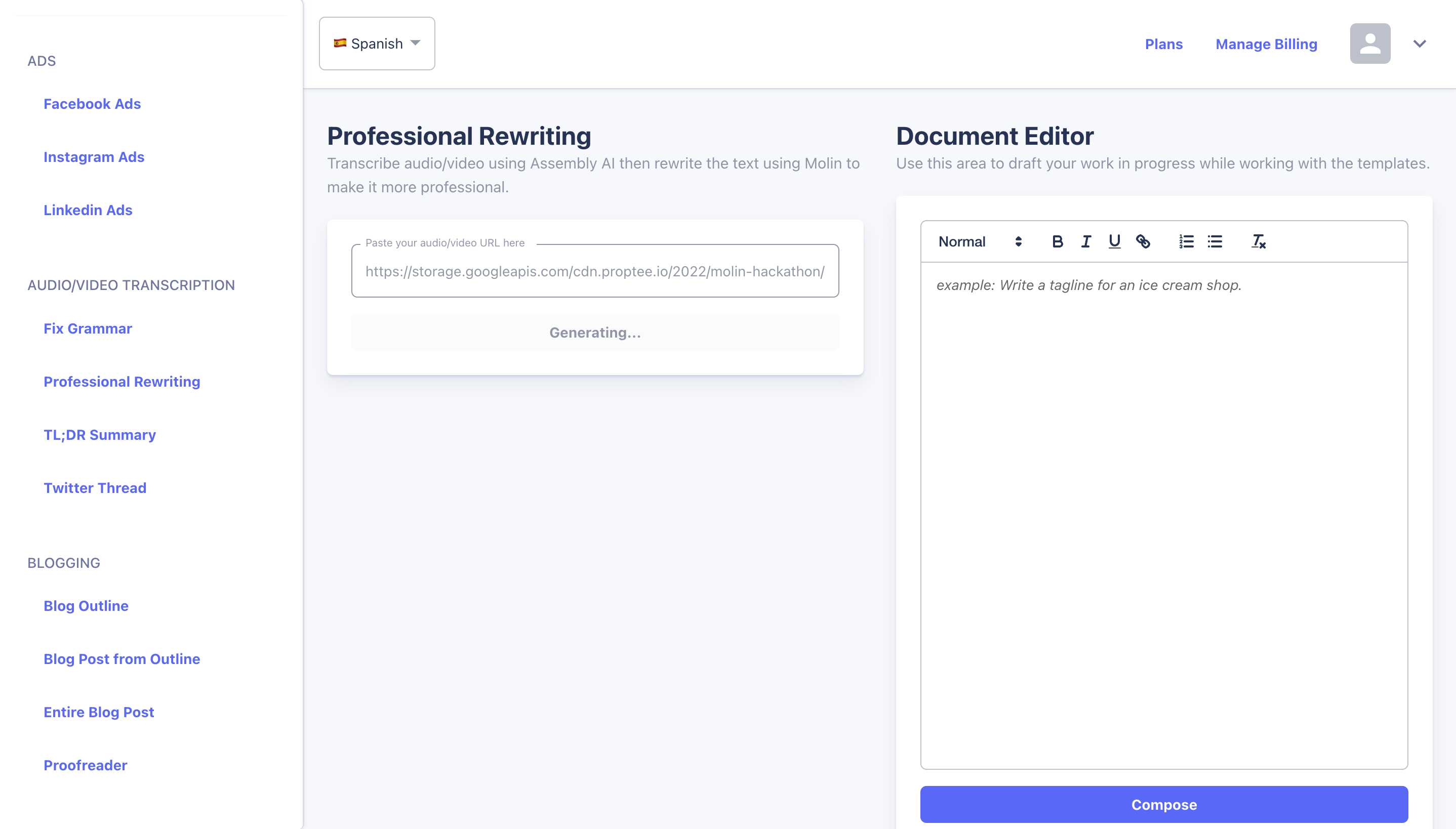This screenshot has height=829, width=1456.
Task: Open Blog Post from Outline template
Action: [122, 659]
